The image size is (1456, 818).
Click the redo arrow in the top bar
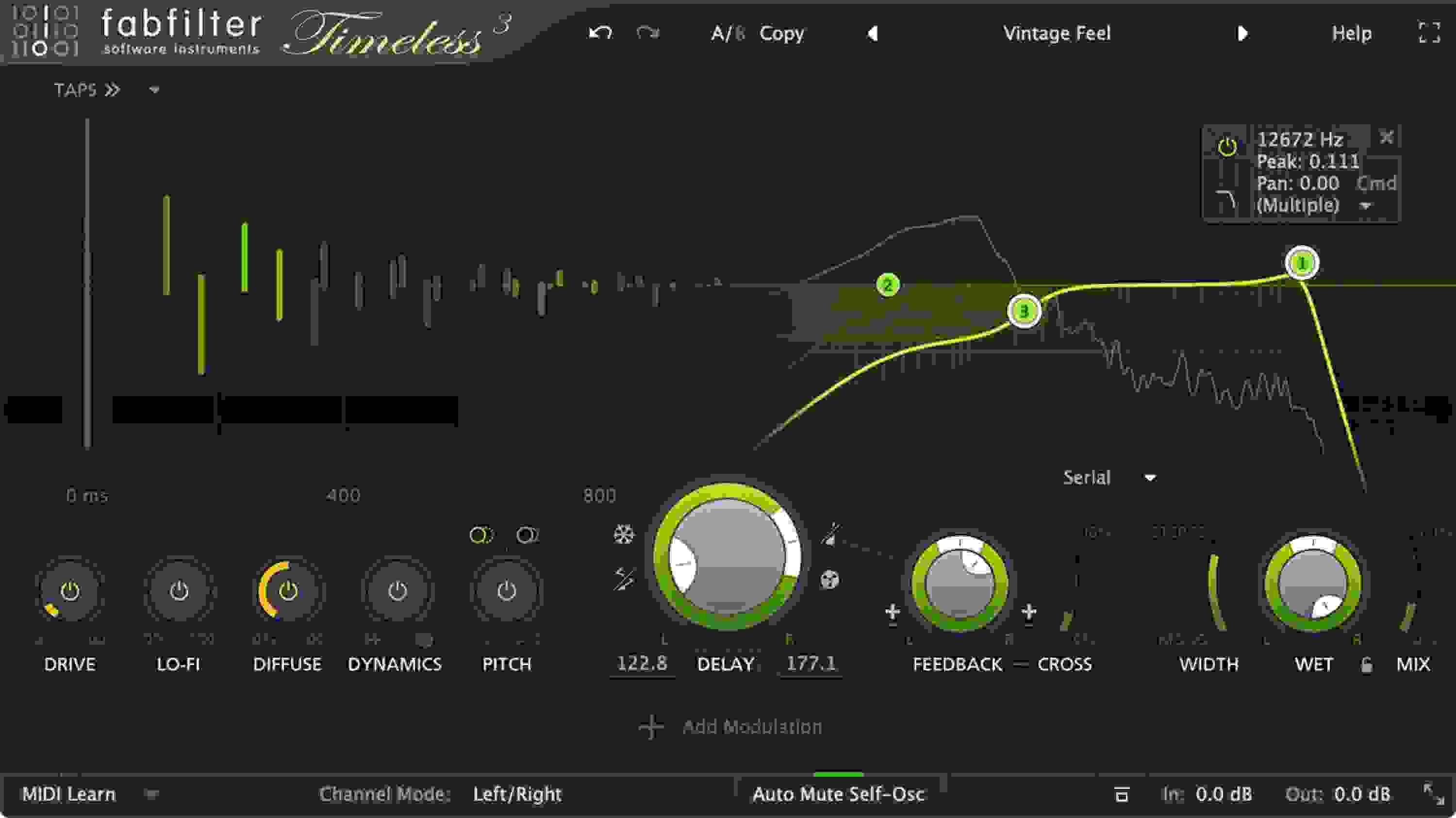tap(646, 33)
